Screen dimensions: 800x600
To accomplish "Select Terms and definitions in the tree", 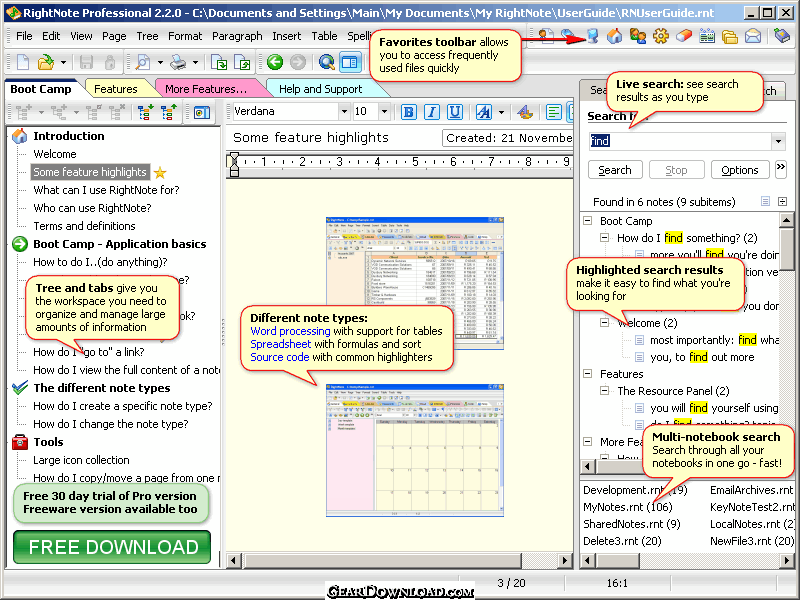I will click(84, 226).
